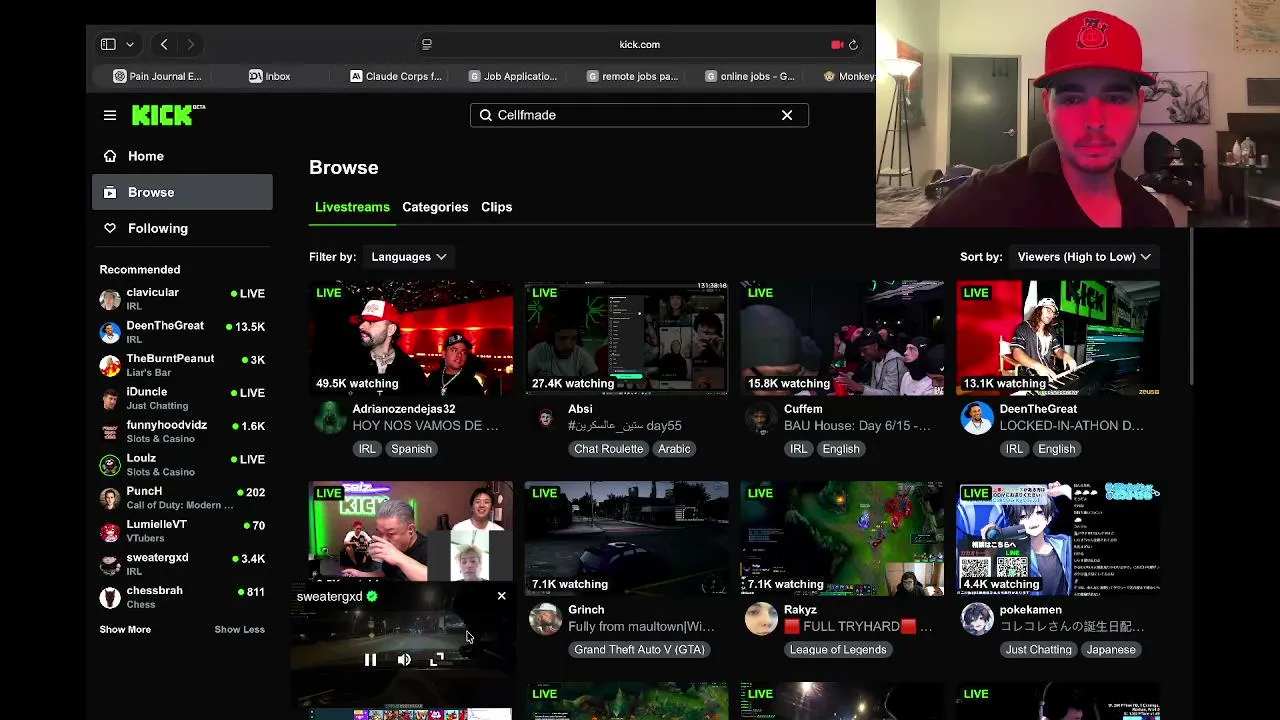Open pokekamen's stream thumbnail

click(1058, 539)
